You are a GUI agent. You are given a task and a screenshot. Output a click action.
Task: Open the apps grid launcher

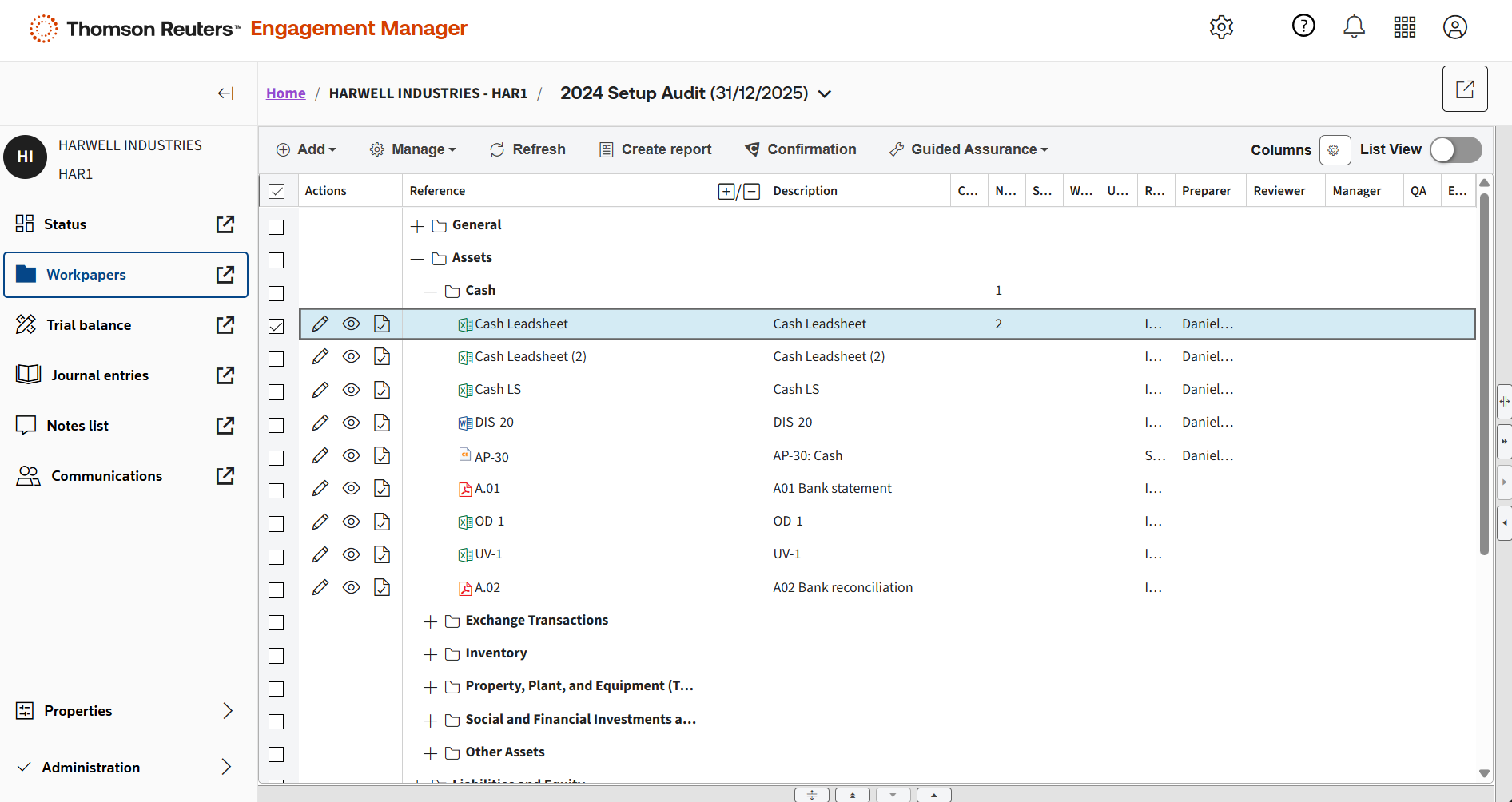1404,27
